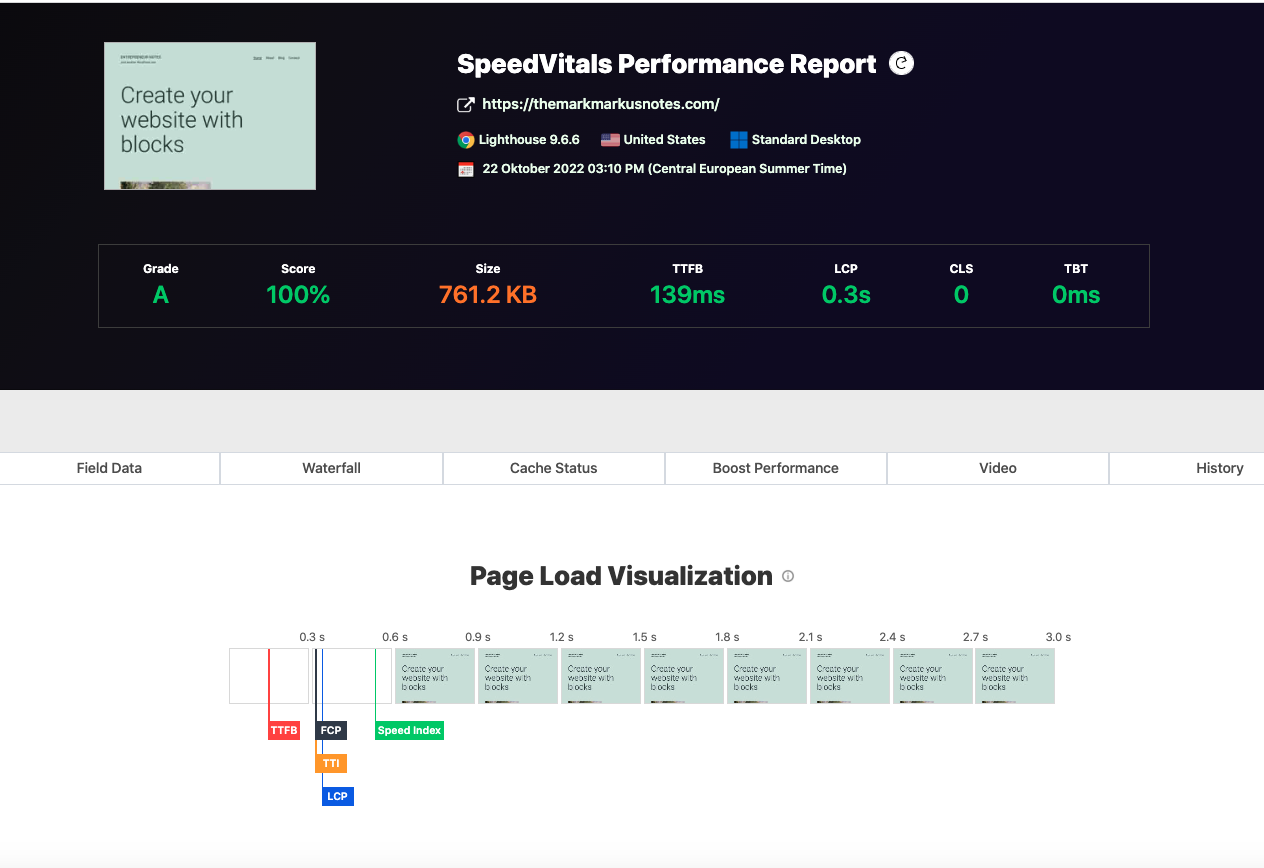Click the Page Load Visualization heading
Screen dimensions: 1264x868
tap(621, 576)
